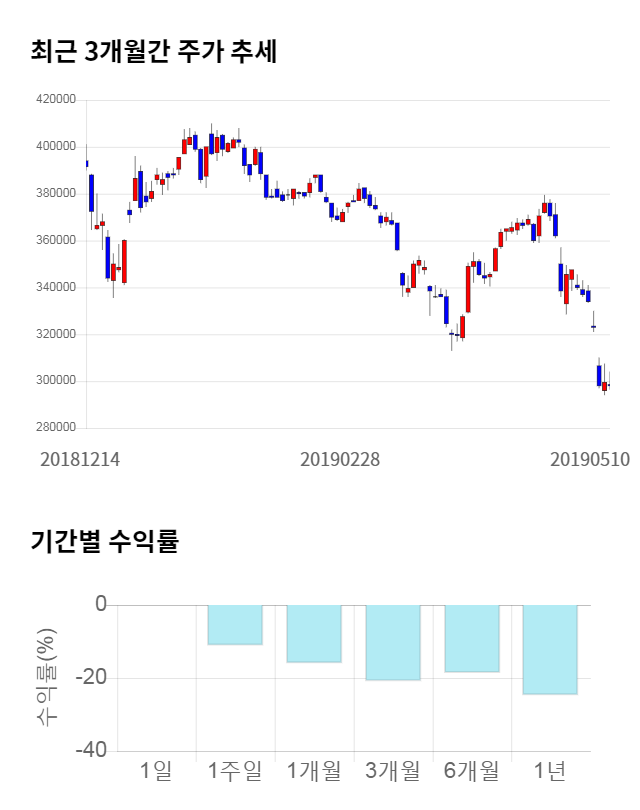This screenshot has height=810, width=640.
Task: Click the 6개월 return bar
Action: (x=471, y=638)
